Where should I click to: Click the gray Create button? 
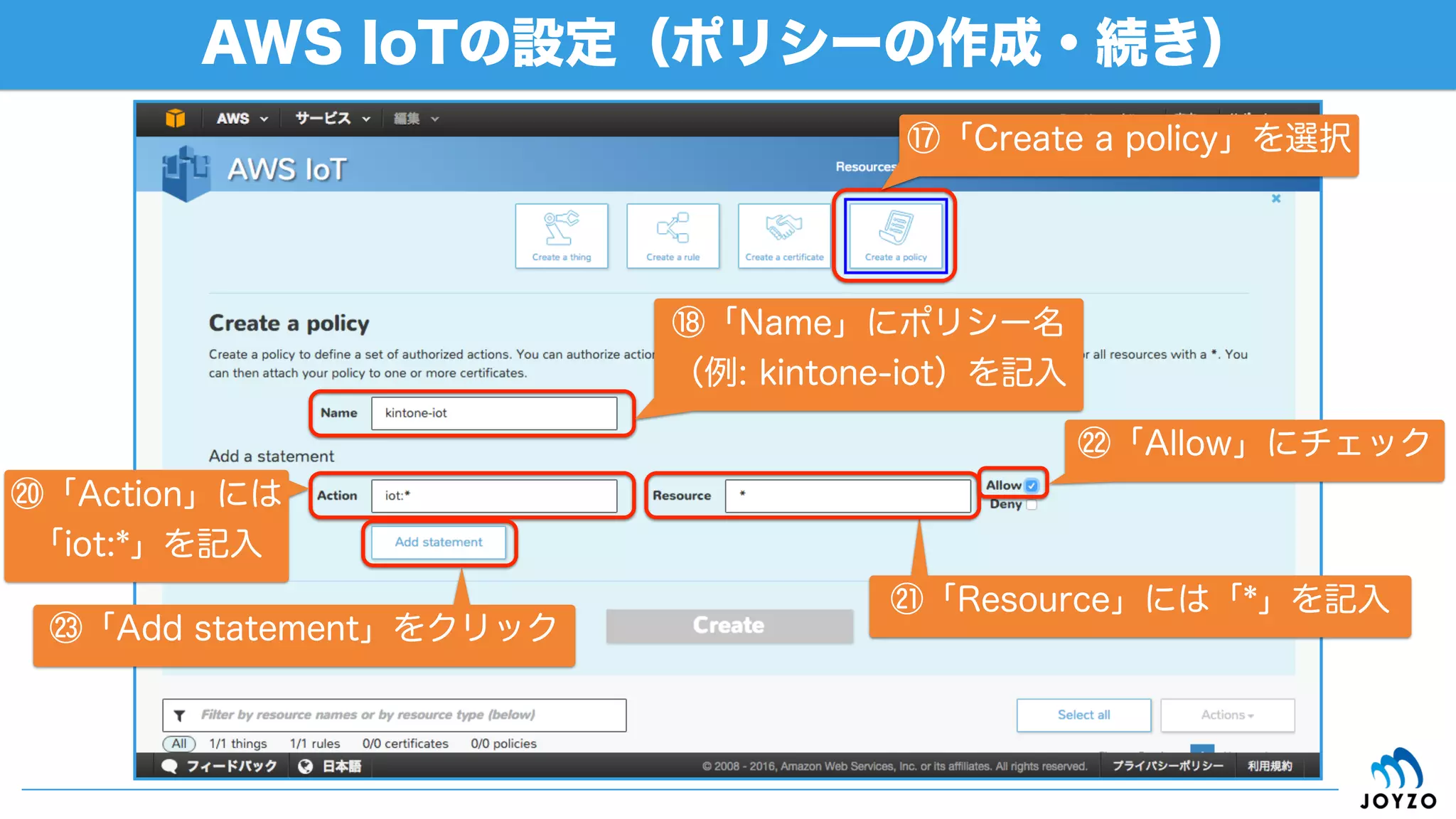point(729,626)
